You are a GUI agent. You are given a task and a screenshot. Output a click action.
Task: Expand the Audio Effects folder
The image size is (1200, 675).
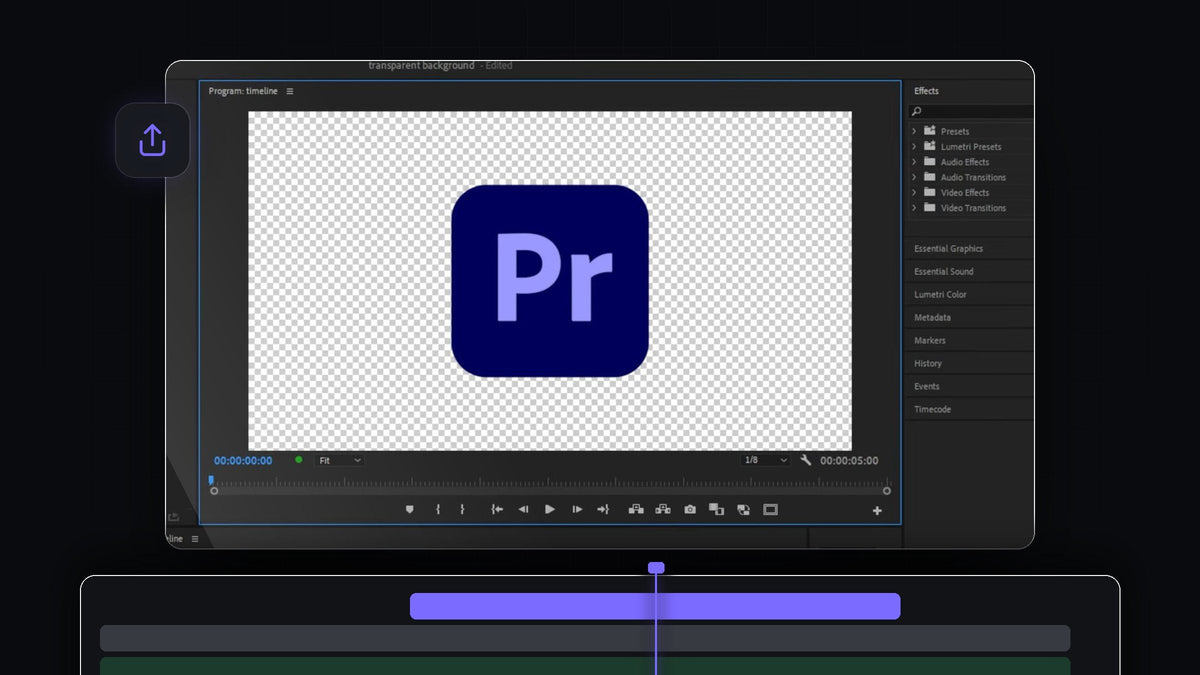(x=914, y=162)
